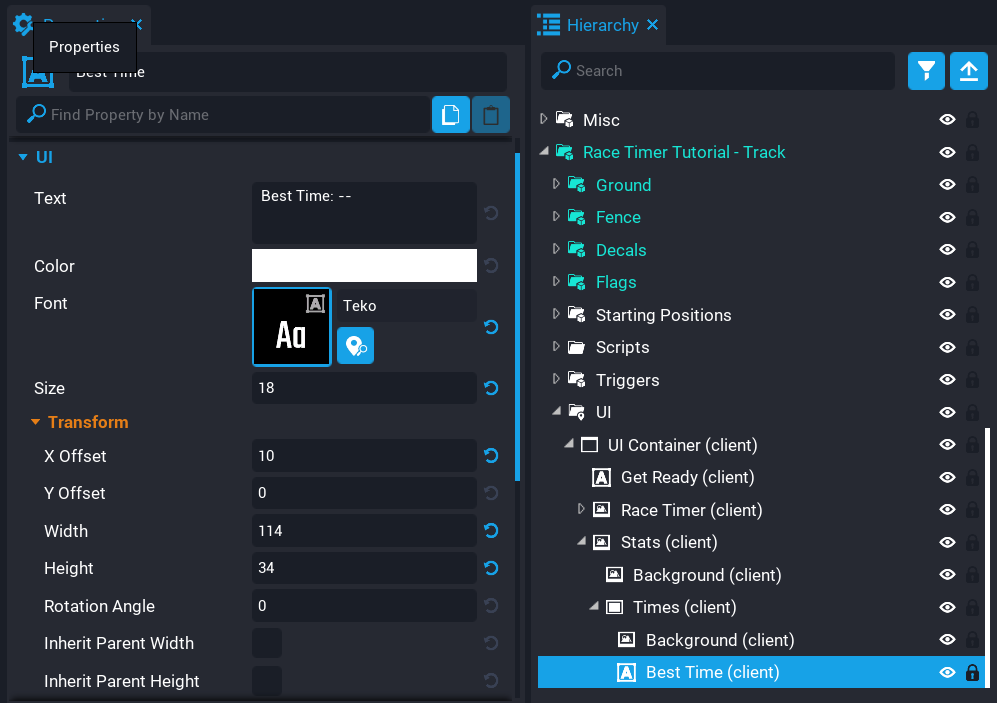The height and width of the screenshot is (703, 997).
Task: Open the Hierarchy filter icon
Action: [x=926, y=71]
